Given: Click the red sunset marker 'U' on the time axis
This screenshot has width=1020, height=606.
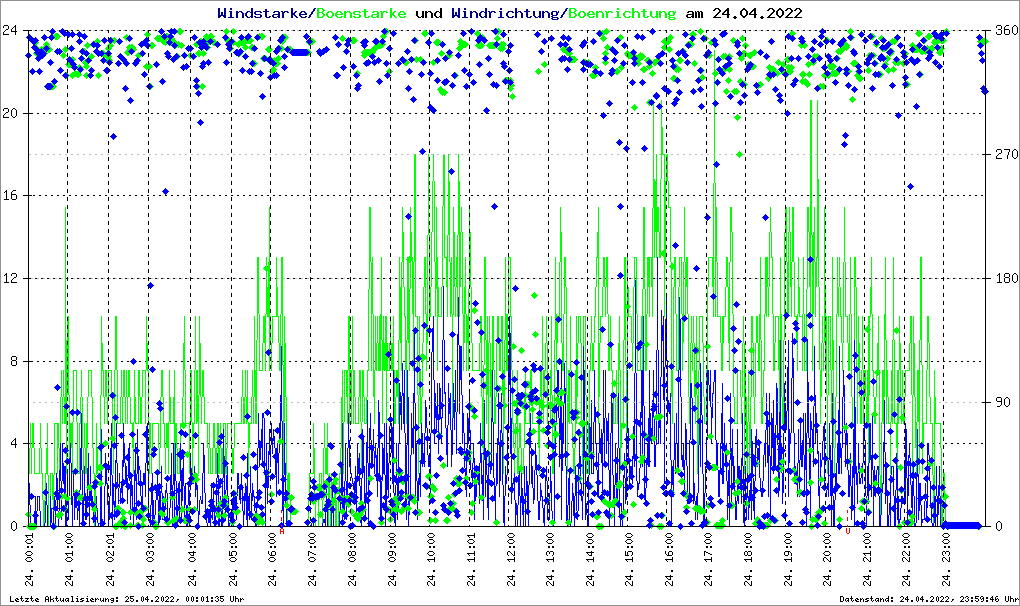Looking at the screenshot, I should [847, 532].
